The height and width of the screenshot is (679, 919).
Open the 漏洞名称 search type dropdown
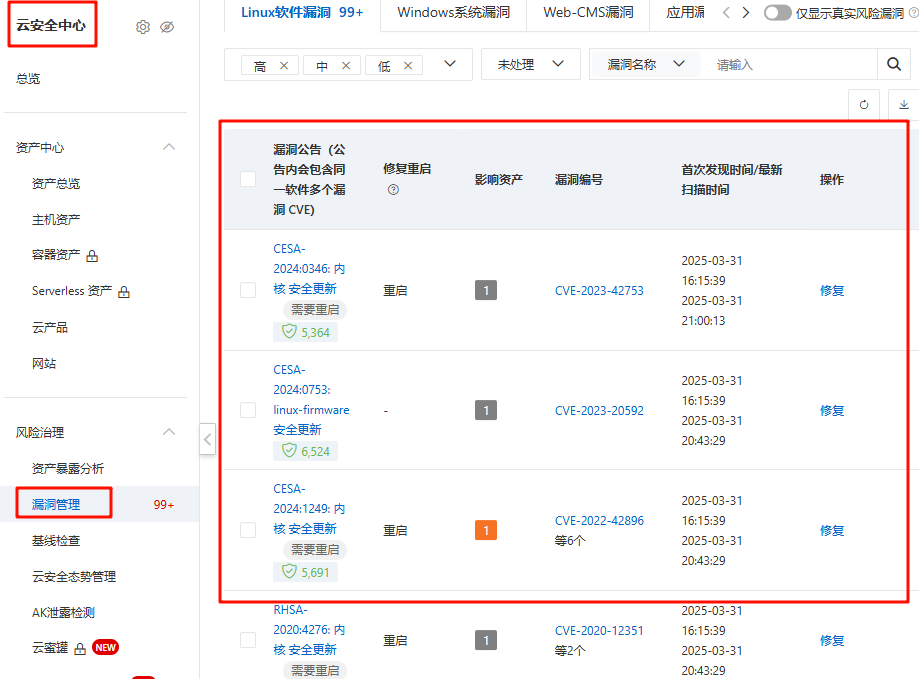tap(646, 64)
